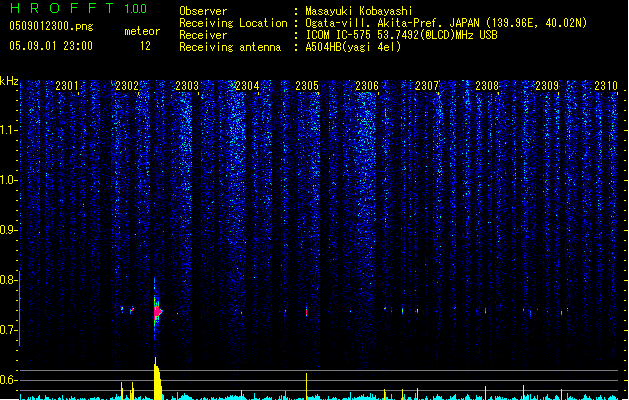Click the 2307 time marker
This screenshot has height=400, width=629.
427,85
